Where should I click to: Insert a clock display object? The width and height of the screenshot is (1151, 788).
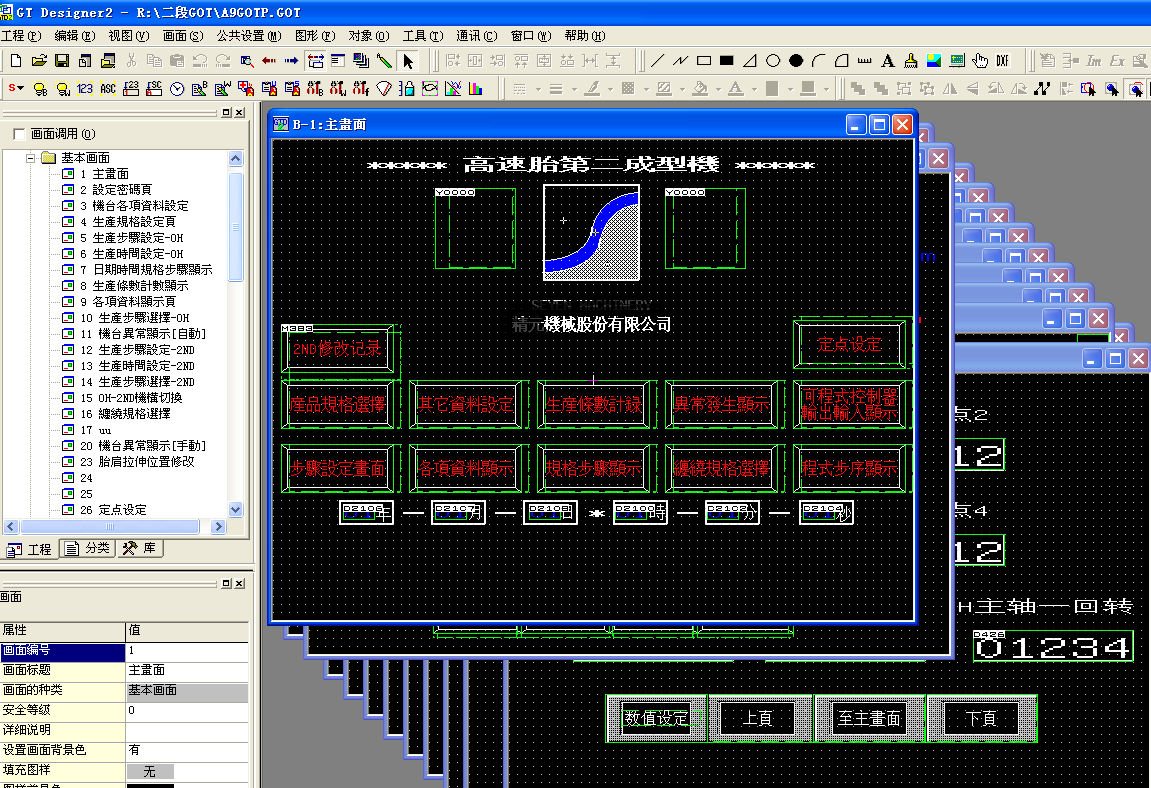(x=177, y=89)
